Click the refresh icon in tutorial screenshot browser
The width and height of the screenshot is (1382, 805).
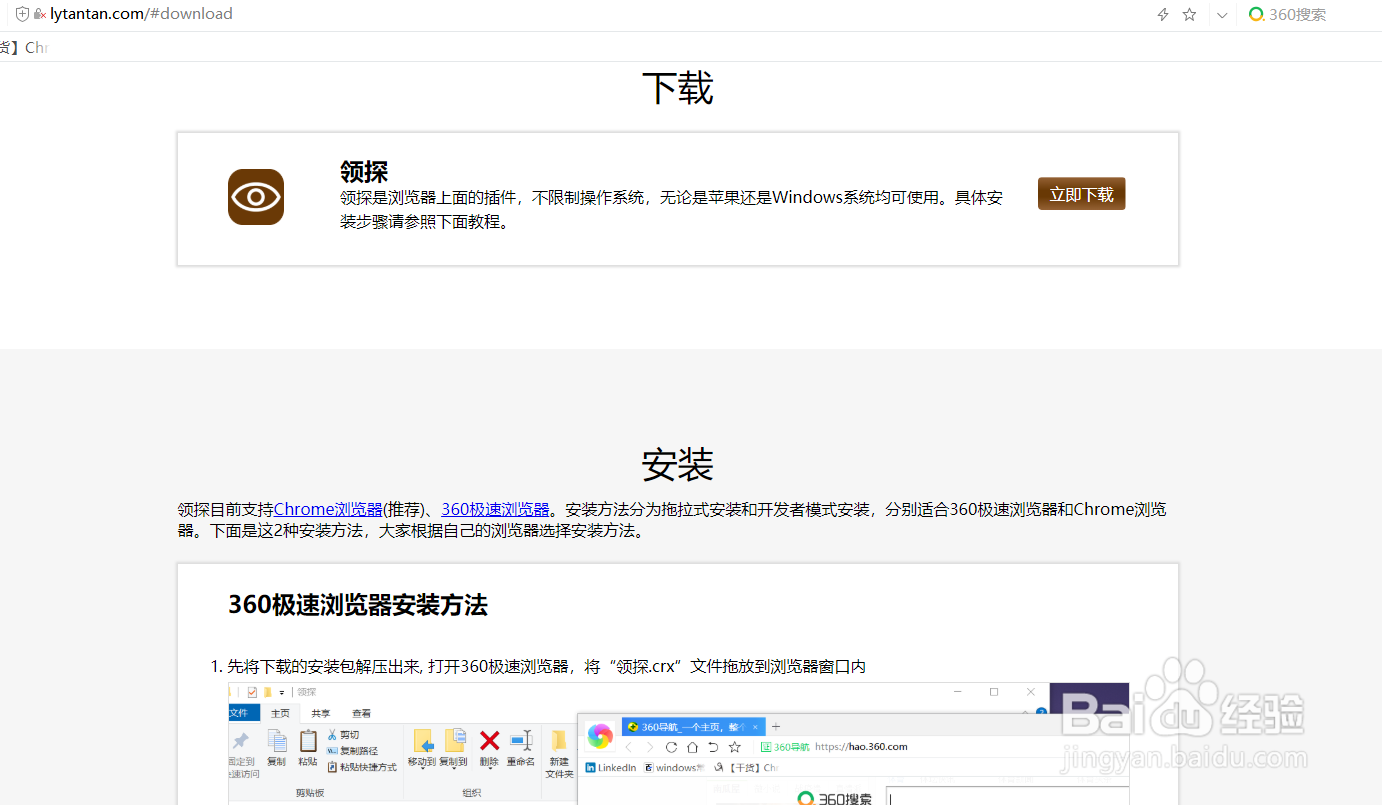click(x=671, y=747)
